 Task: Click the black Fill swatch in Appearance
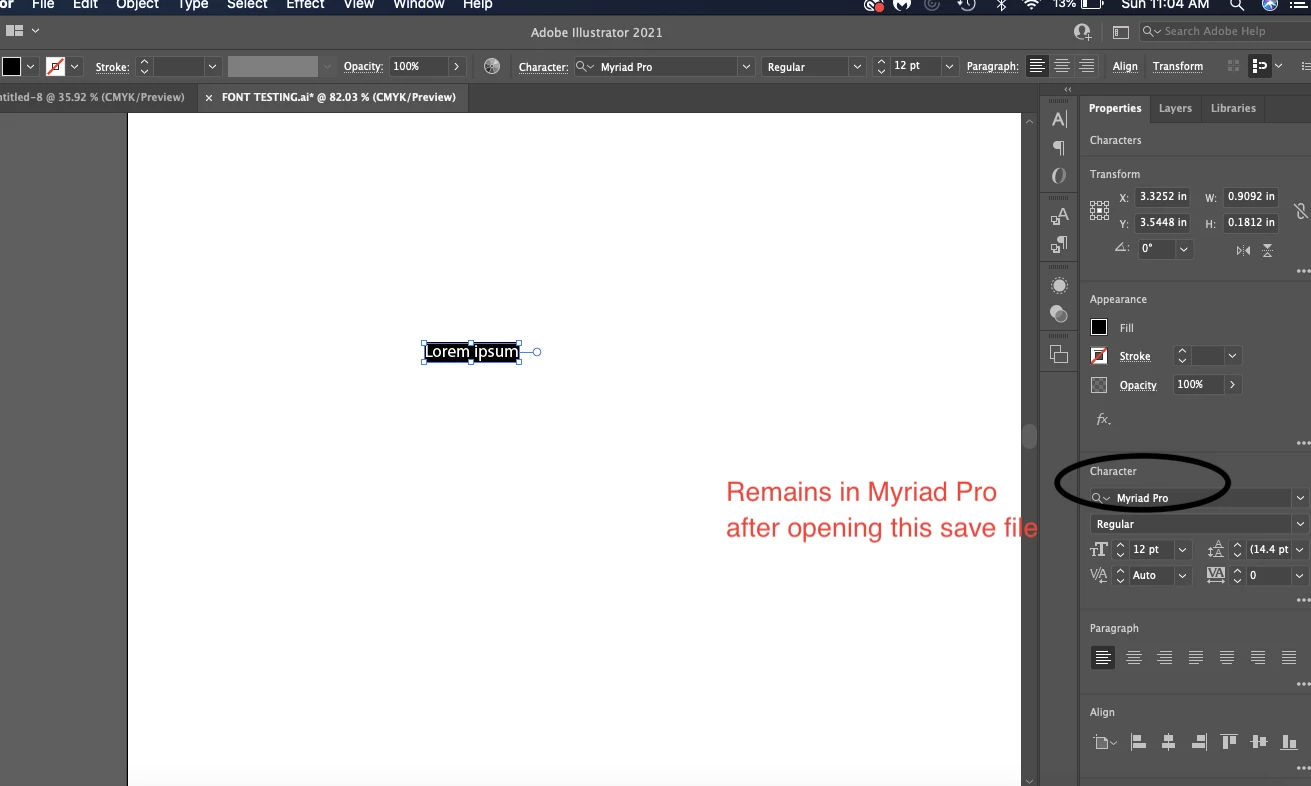tap(1099, 327)
